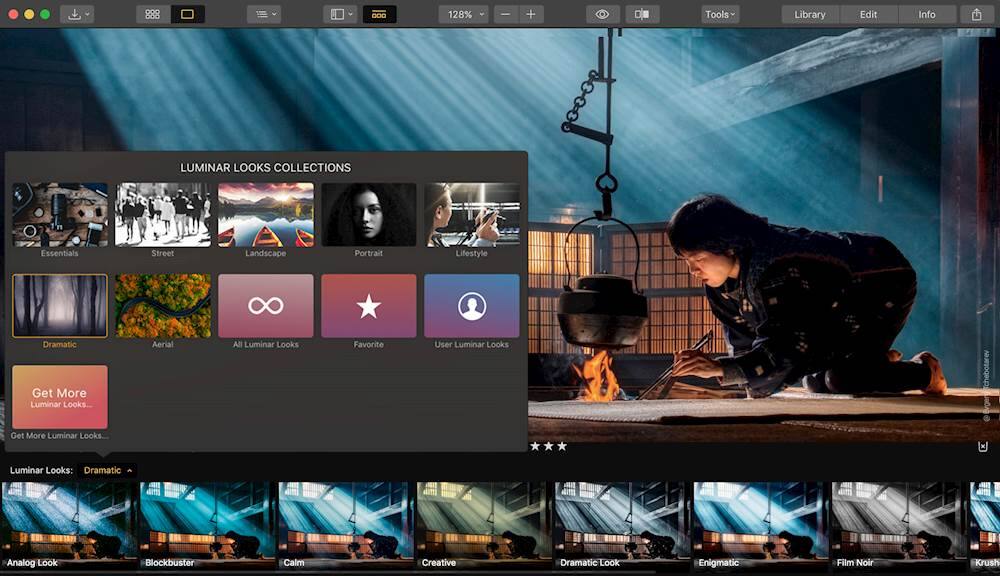Viewport: 1000px width, 576px height.
Task: Select the Landscape looks collection thumbnail
Action: point(265,214)
